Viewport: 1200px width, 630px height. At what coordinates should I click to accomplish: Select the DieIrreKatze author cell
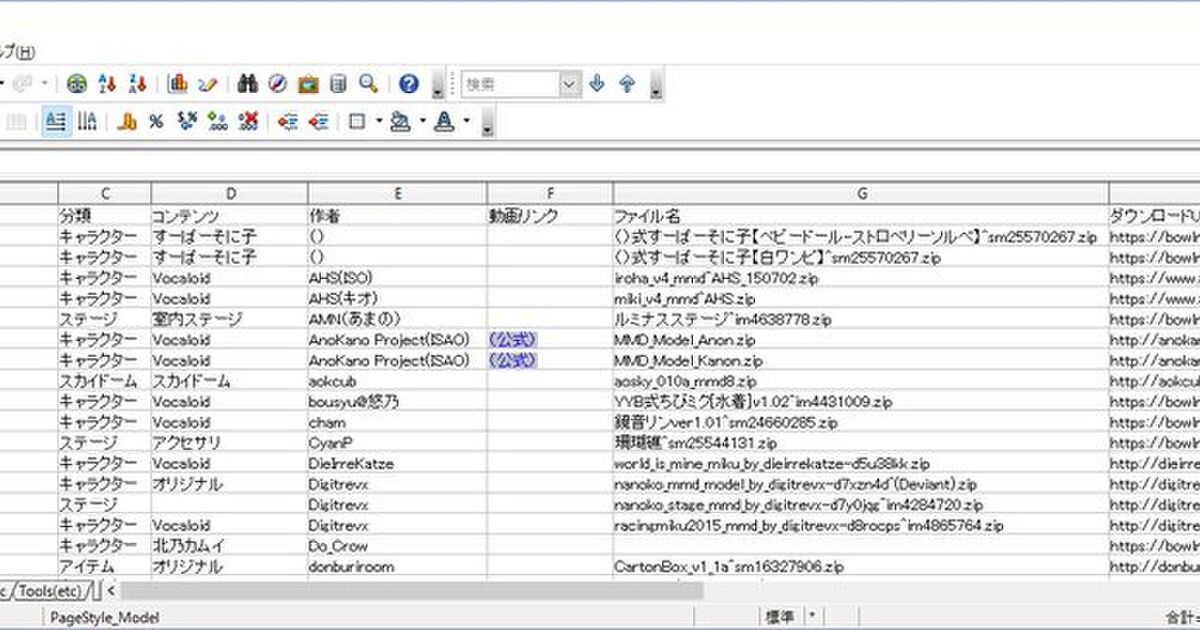pyautogui.click(x=397, y=463)
